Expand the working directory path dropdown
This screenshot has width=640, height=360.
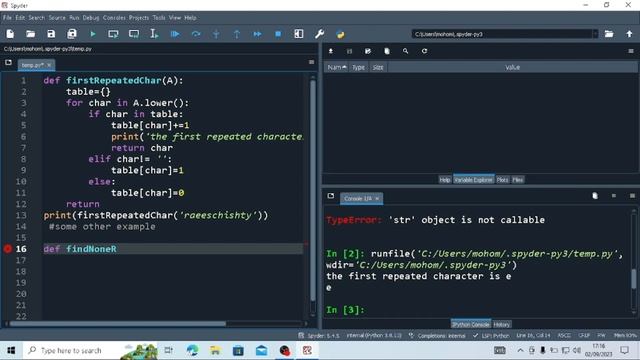595,34
